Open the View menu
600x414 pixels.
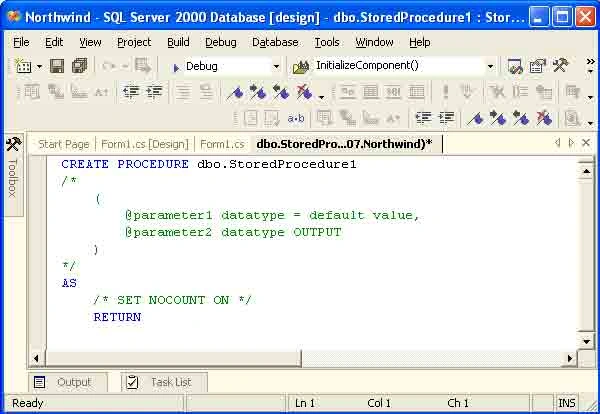pos(90,42)
